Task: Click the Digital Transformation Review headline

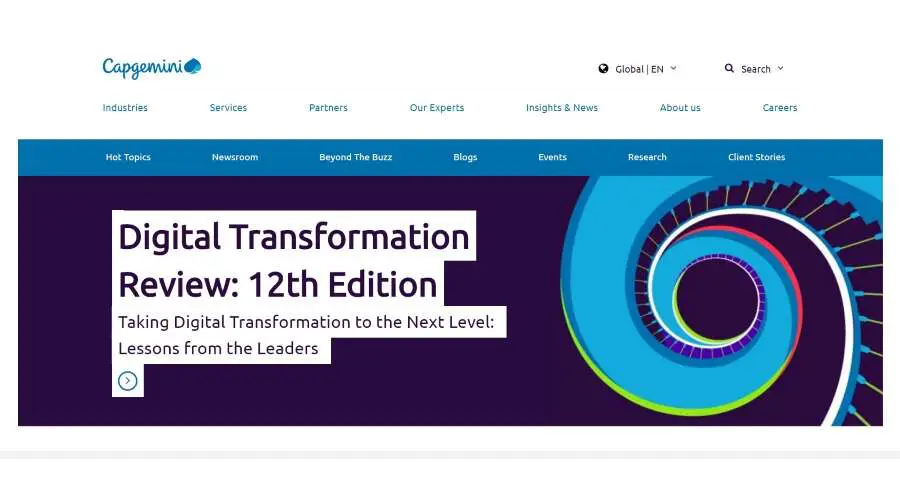Action: pyautogui.click(x=293, y=260)
